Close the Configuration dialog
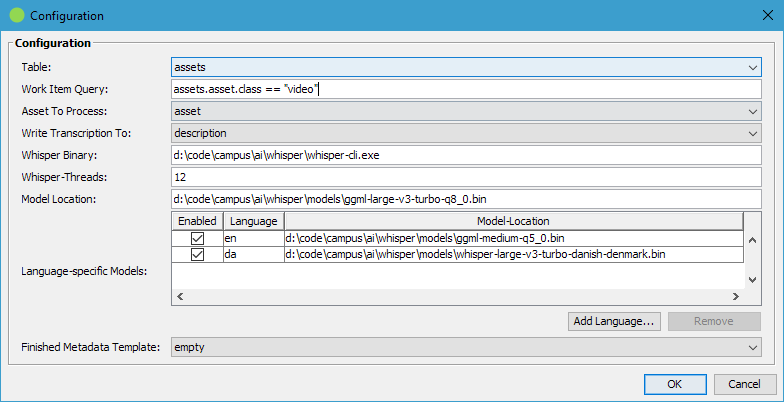 tap(768, 16)
